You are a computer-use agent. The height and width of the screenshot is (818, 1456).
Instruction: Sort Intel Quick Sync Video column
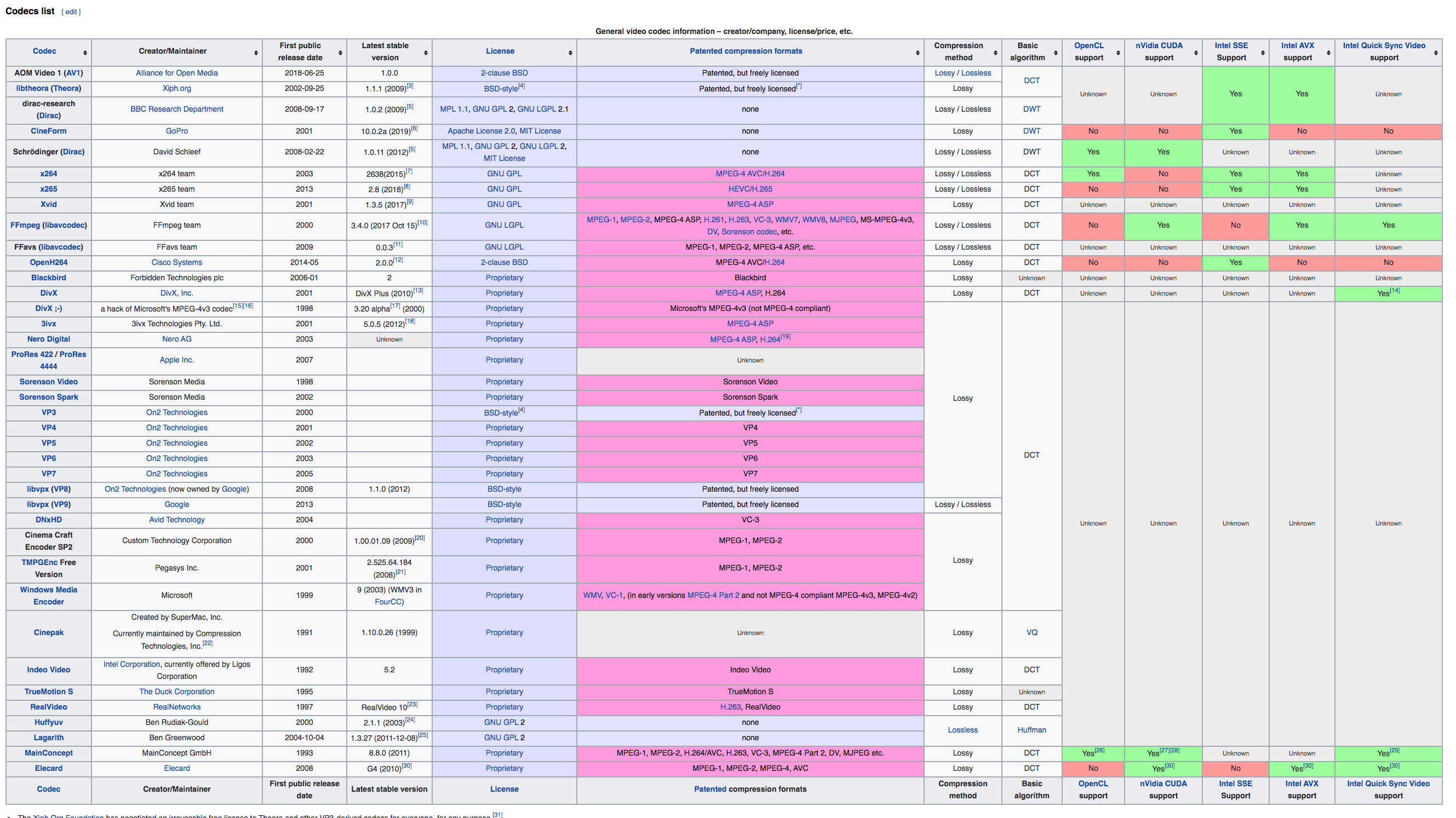1436,53
